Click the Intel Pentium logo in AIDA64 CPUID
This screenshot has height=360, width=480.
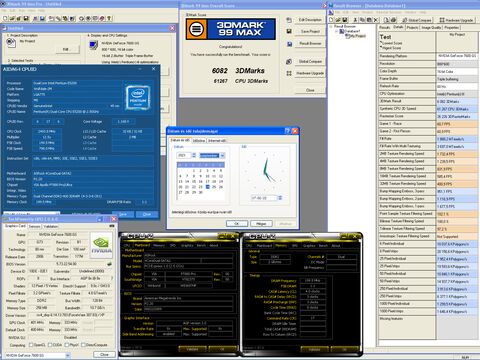[138, 97]
